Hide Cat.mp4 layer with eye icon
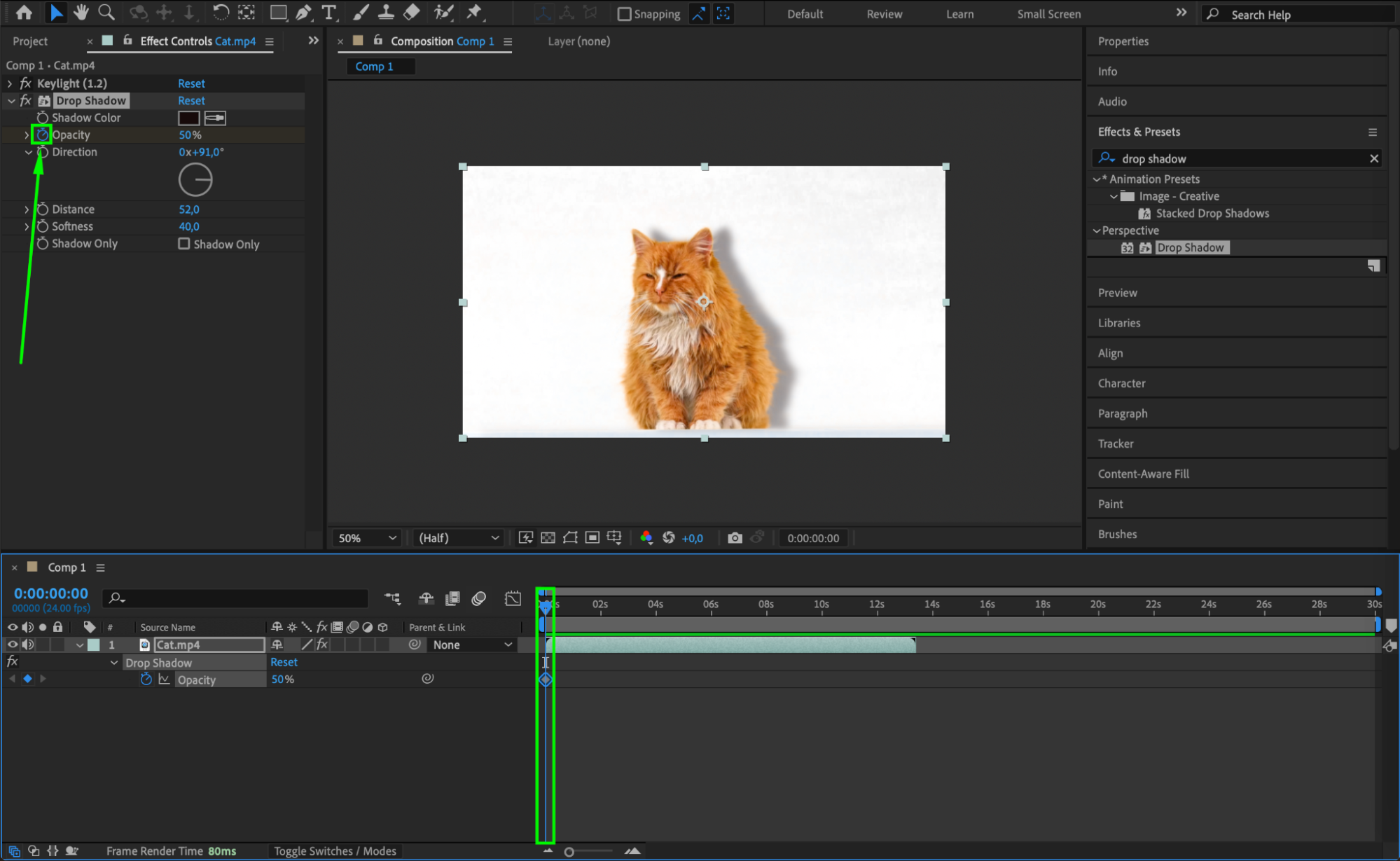 (x=12, y=645)
